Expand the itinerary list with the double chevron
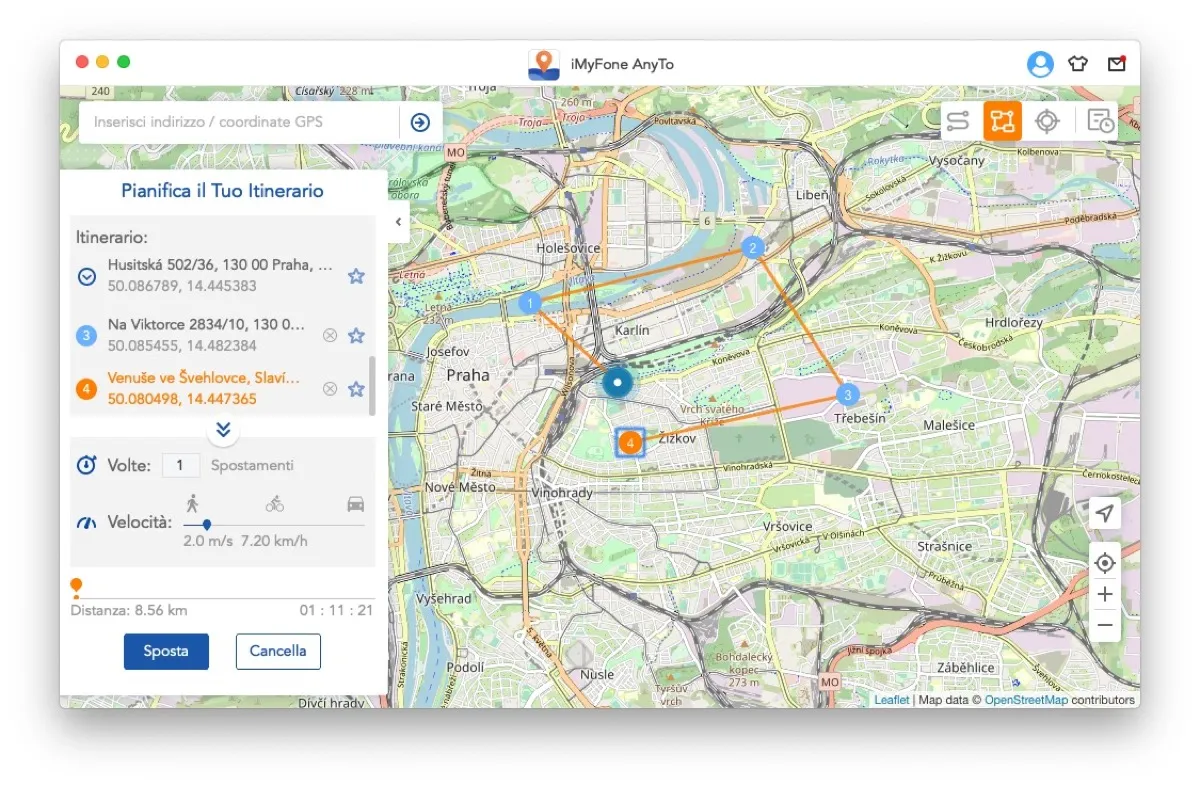The image size is (1200, 787). point(223,431)
